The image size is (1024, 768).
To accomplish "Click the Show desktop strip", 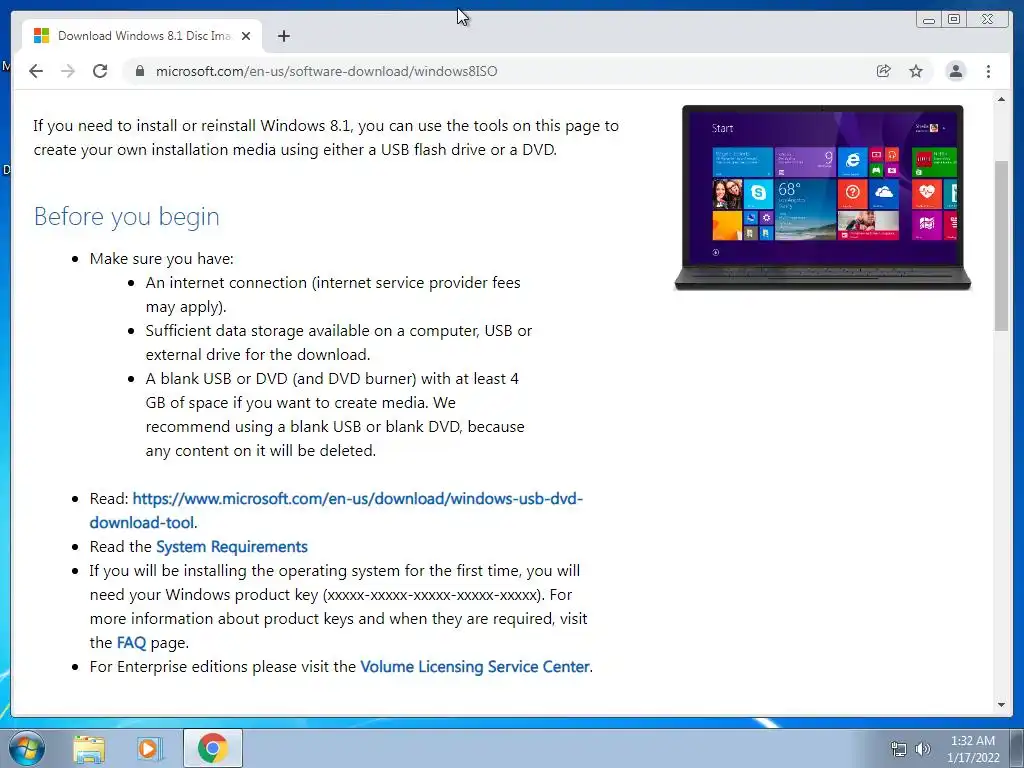I will coord(1017,748).
